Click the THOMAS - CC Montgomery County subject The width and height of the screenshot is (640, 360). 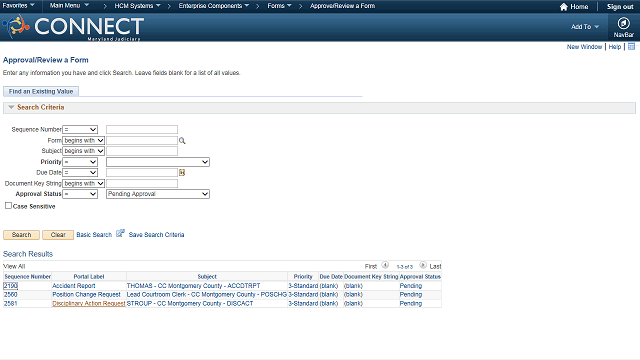pyautogui.click(x=193, y=286)
